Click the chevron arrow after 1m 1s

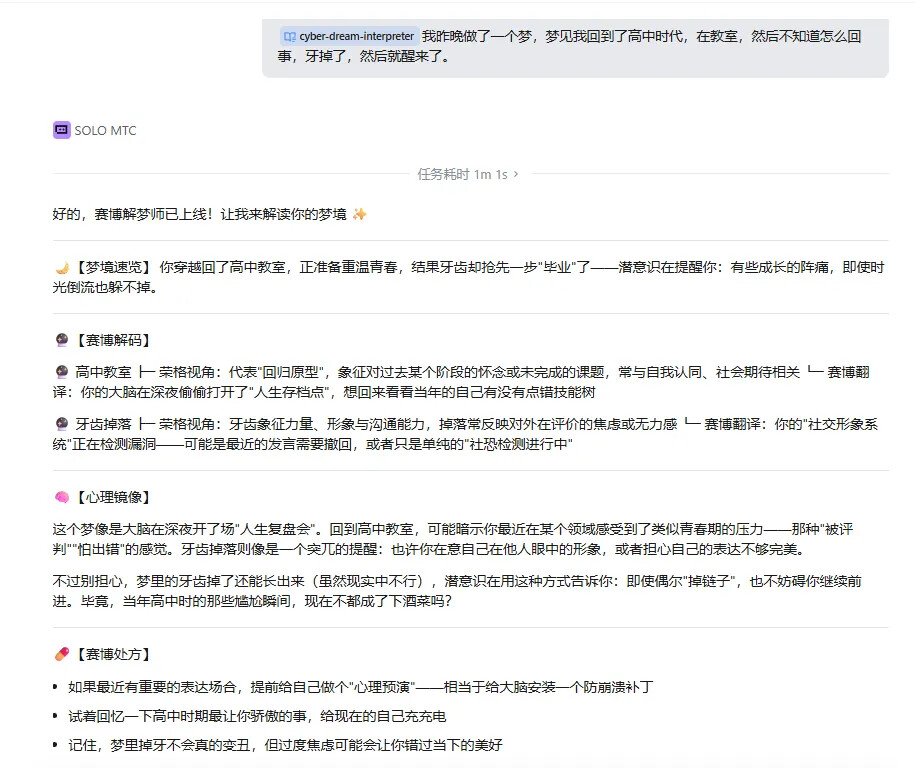(x=515, y=174)
